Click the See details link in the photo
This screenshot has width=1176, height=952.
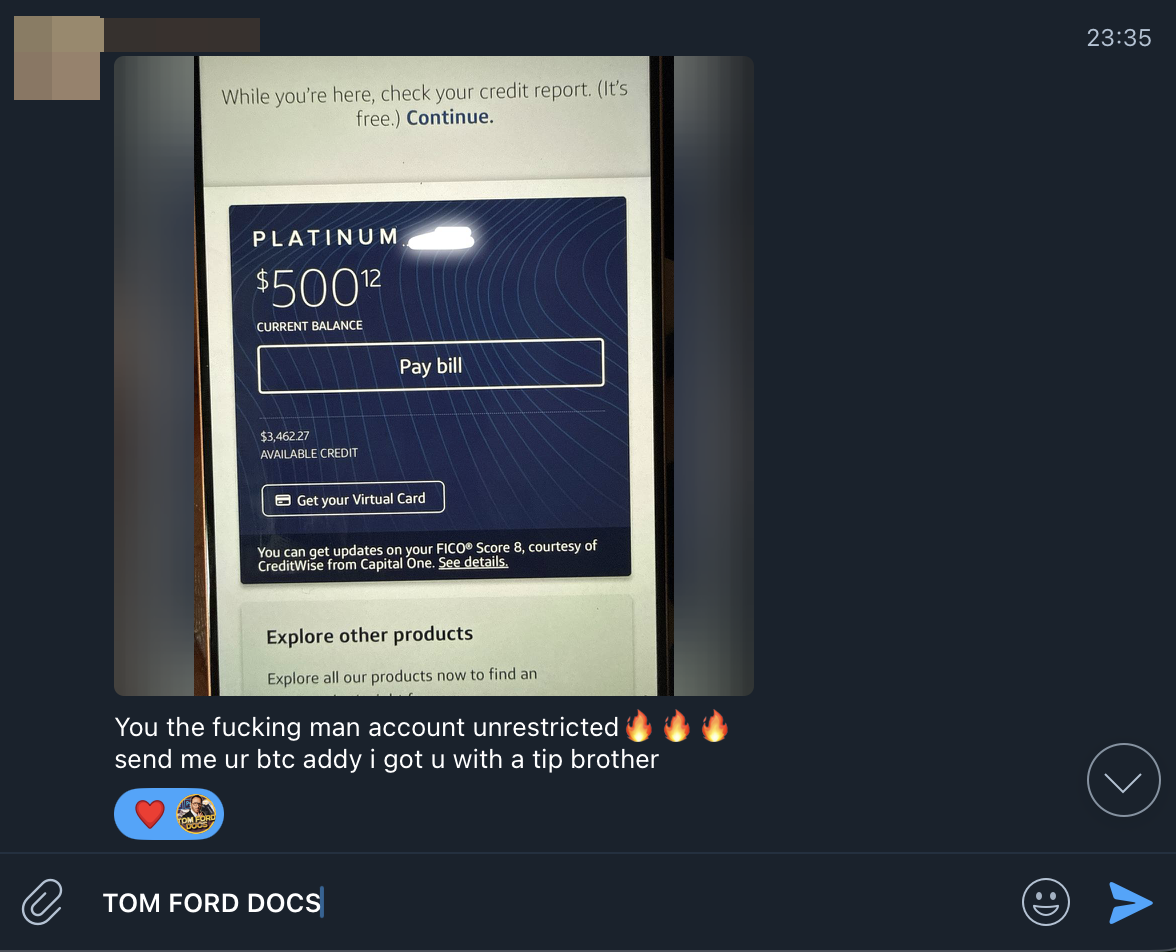point(473,562)
